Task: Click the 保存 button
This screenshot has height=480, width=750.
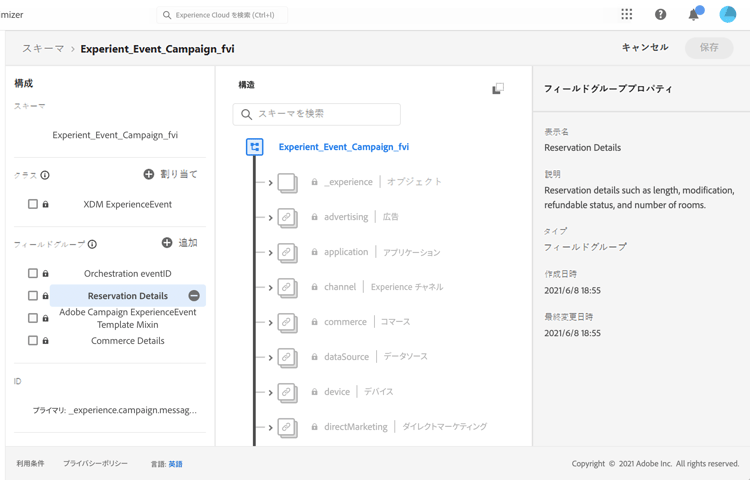Action: 709,47
